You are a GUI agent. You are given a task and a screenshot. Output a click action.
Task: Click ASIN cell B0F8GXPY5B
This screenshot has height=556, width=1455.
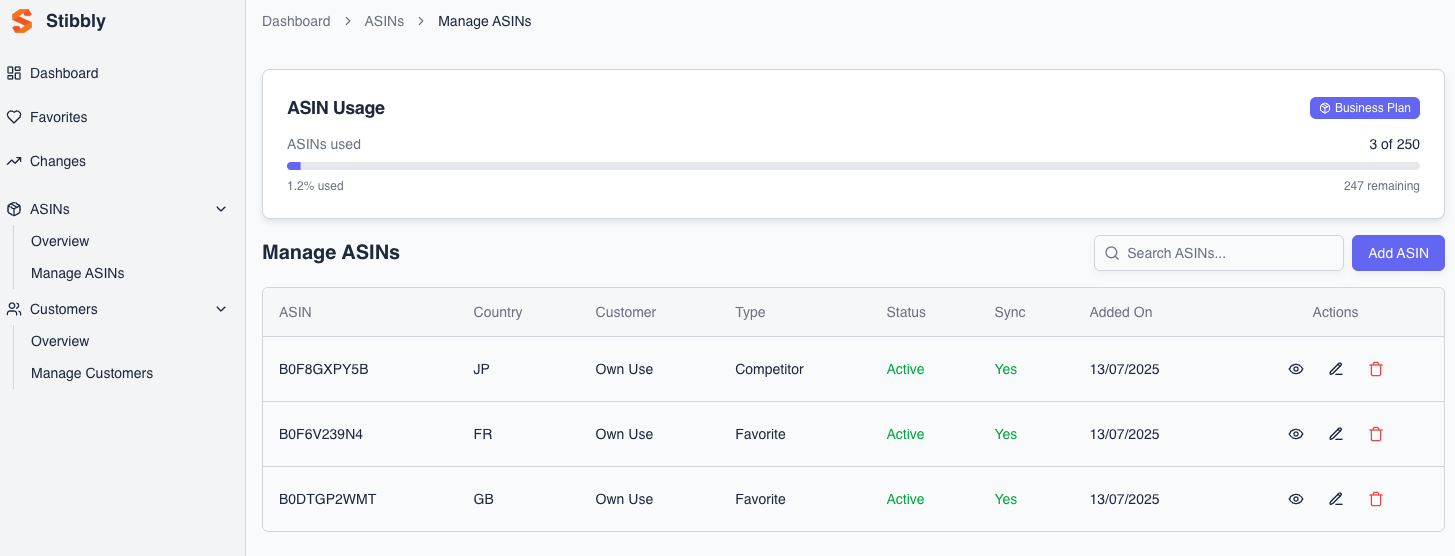(x=324, y=369)
